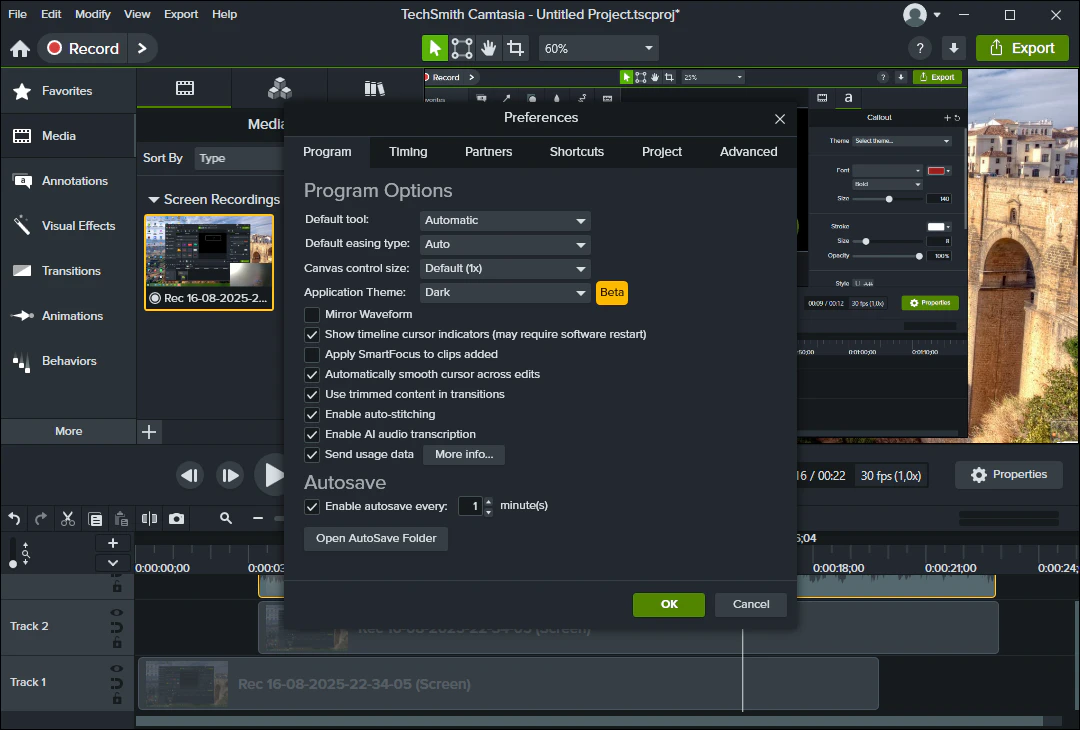Click the Open AutoSave Folder button
Viewport: 1080px width, 730px height.
pyautogui.click(x=376, y=538)
